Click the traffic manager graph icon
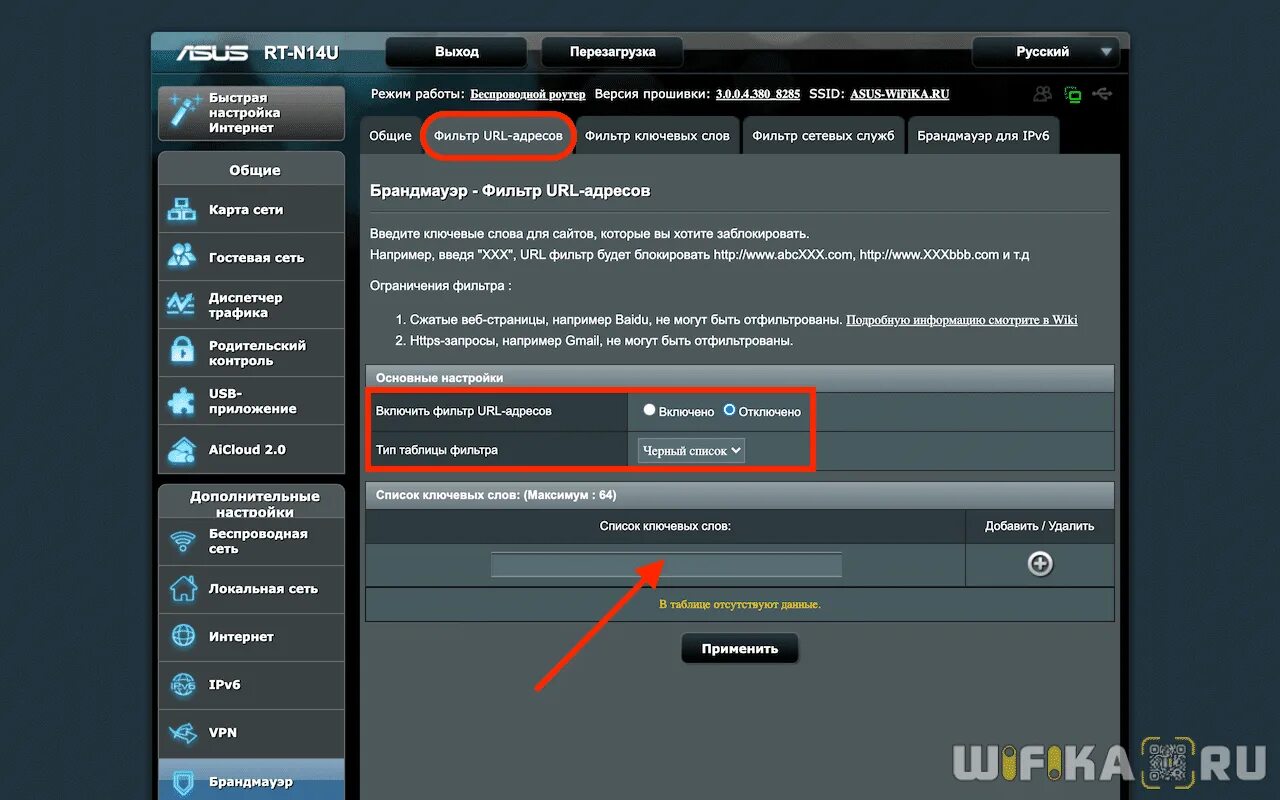Image resolution: width=1280 pixels, height=800 pixels. (182, 304)
